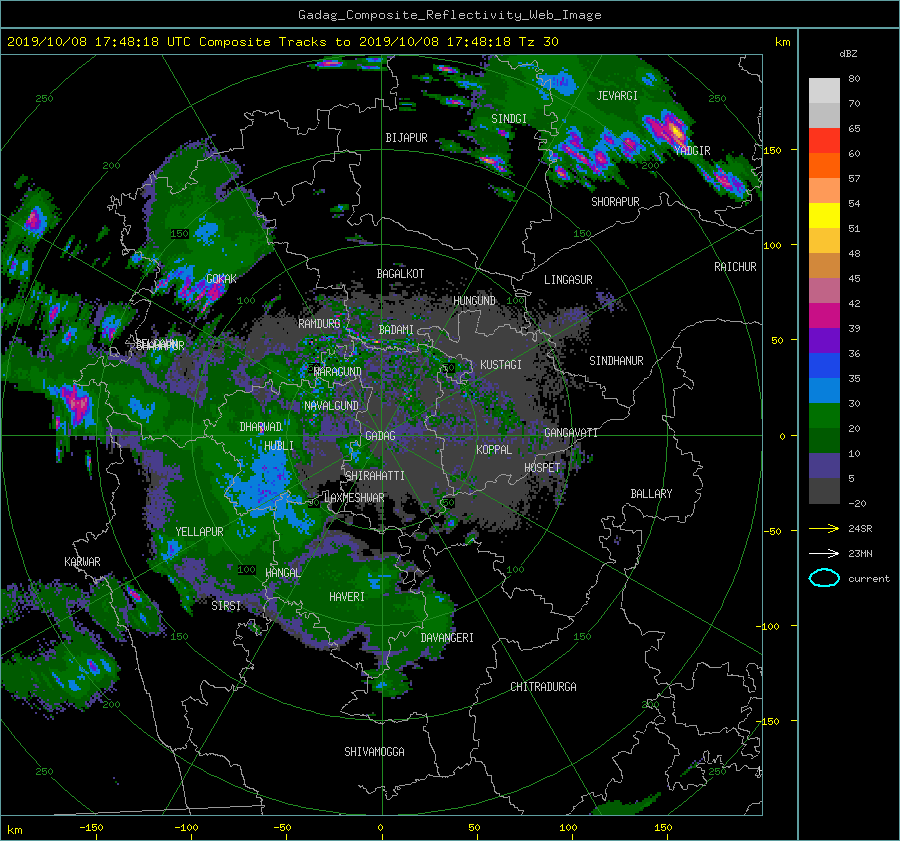This screenshot has width=900, height=841.
Task: Click the GADAG radar center label
Action: click(x=381, y=436)
